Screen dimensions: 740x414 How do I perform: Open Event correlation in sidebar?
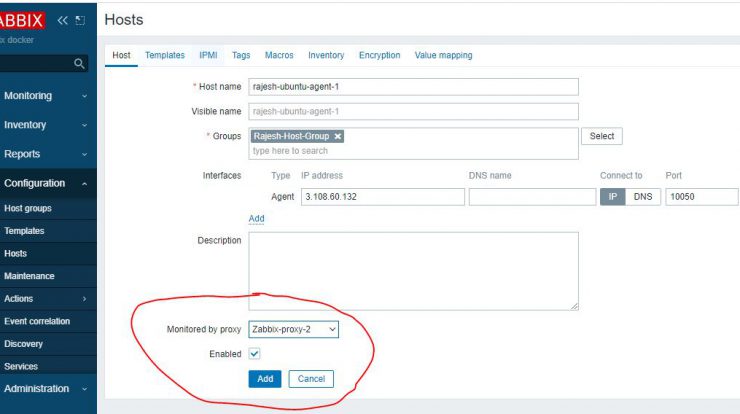37,321
